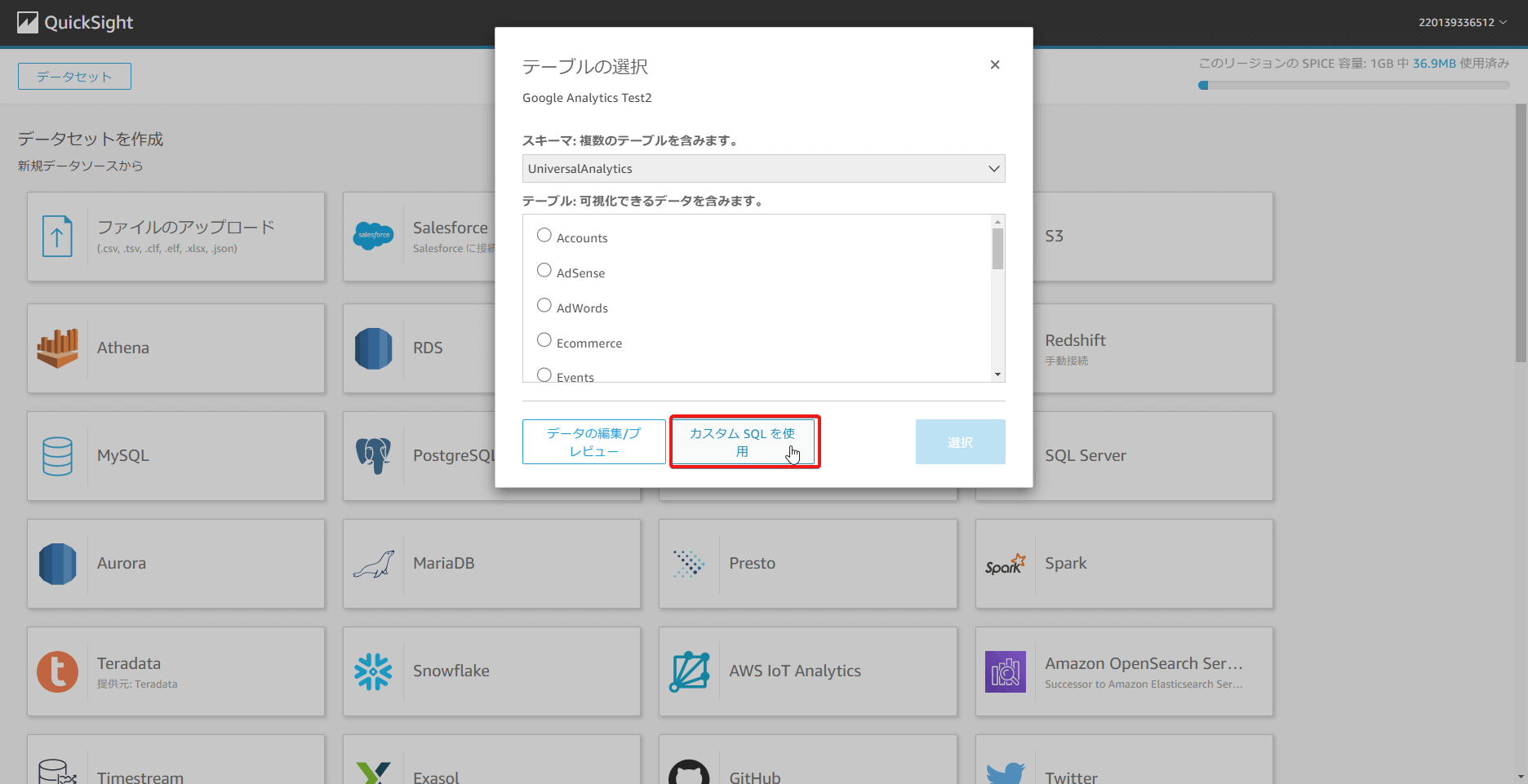Close the table selection dialog
Viewport: 1528px width, 784px height.
(995, 64)
